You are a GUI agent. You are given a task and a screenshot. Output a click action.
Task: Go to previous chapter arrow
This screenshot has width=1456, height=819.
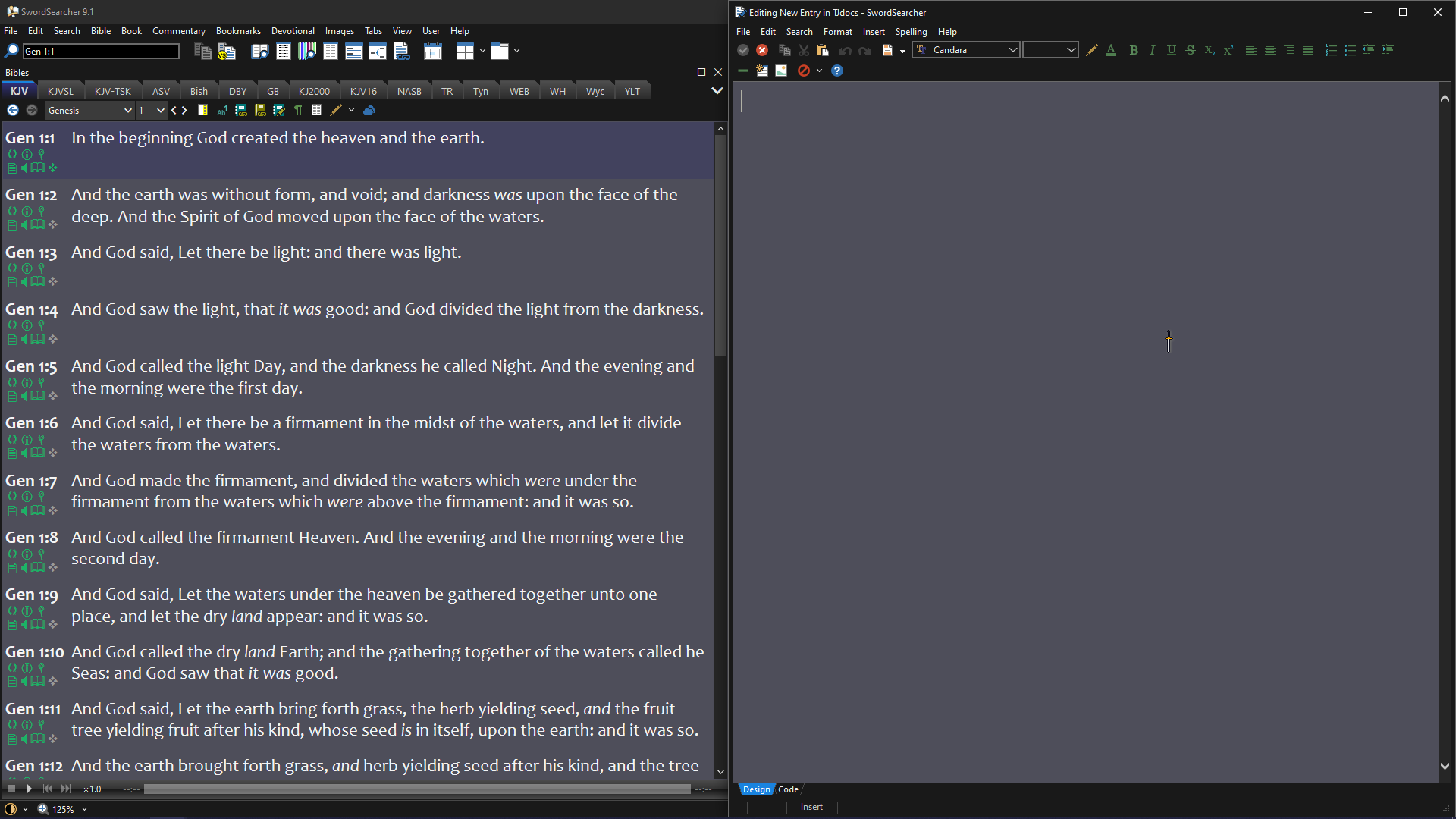coord(174,111)
